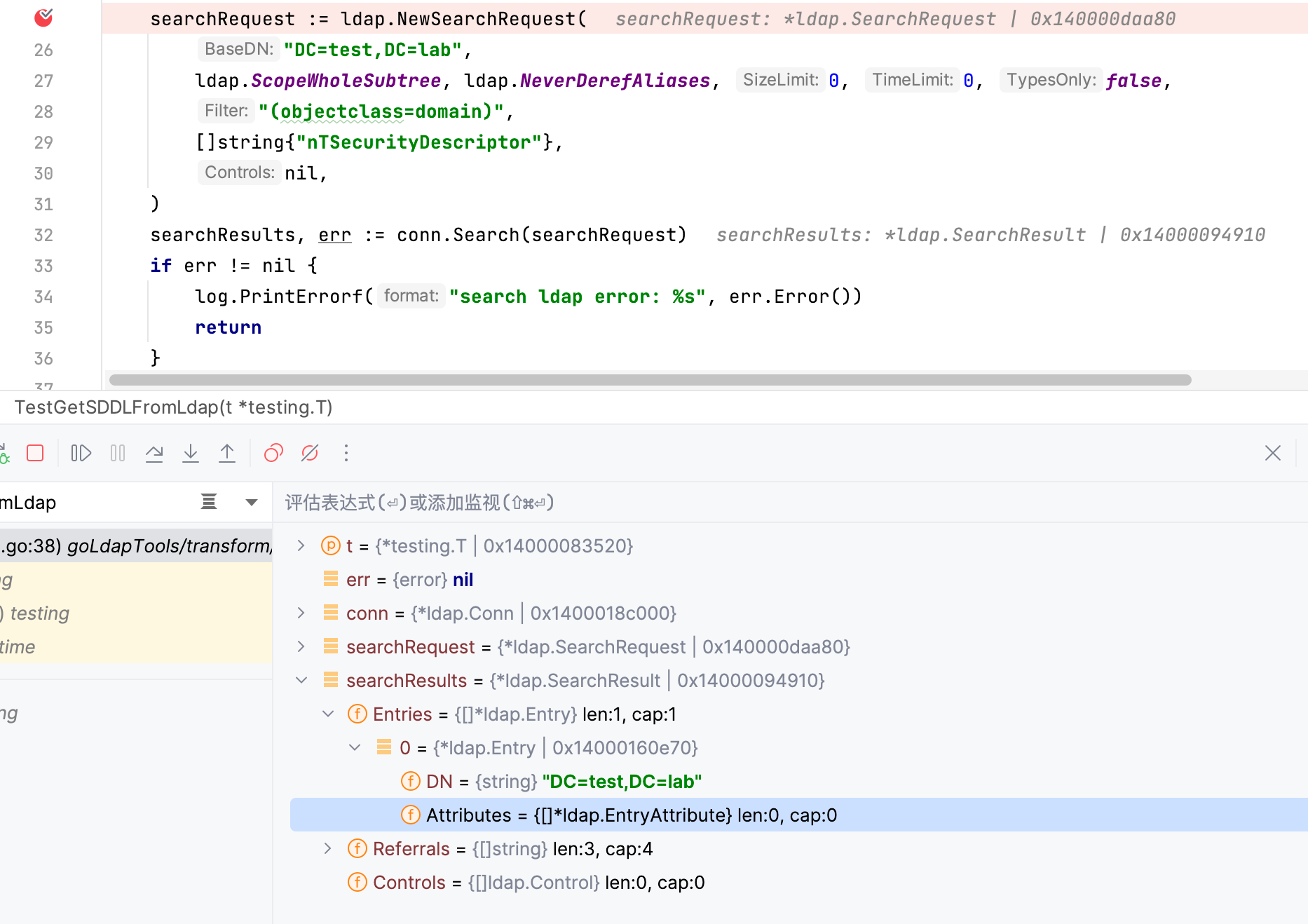1308x924 pixels.
Task: Pause the running program
Action: (118, 453)
